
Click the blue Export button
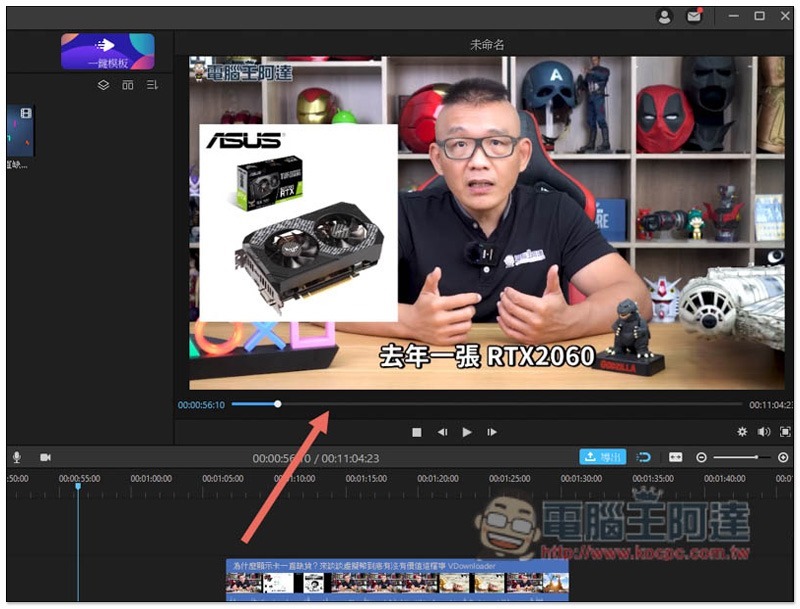pos(603,456)
